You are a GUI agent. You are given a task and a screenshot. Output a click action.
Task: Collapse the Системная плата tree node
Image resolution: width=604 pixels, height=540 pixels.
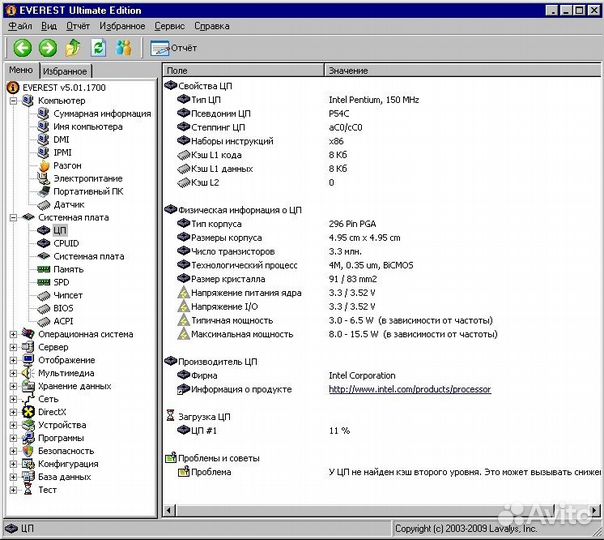13,217
